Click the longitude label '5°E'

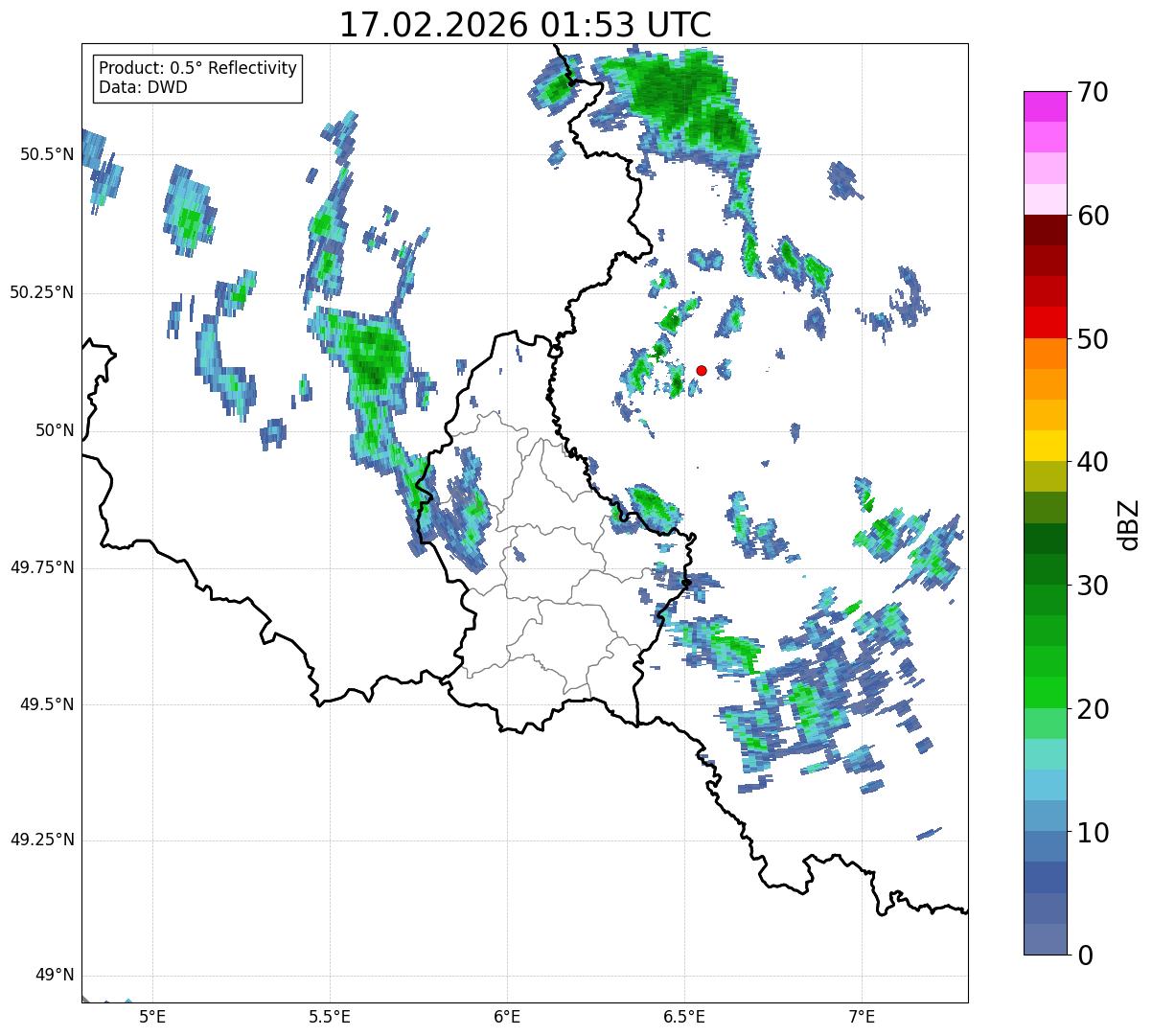pos(152,1016)
